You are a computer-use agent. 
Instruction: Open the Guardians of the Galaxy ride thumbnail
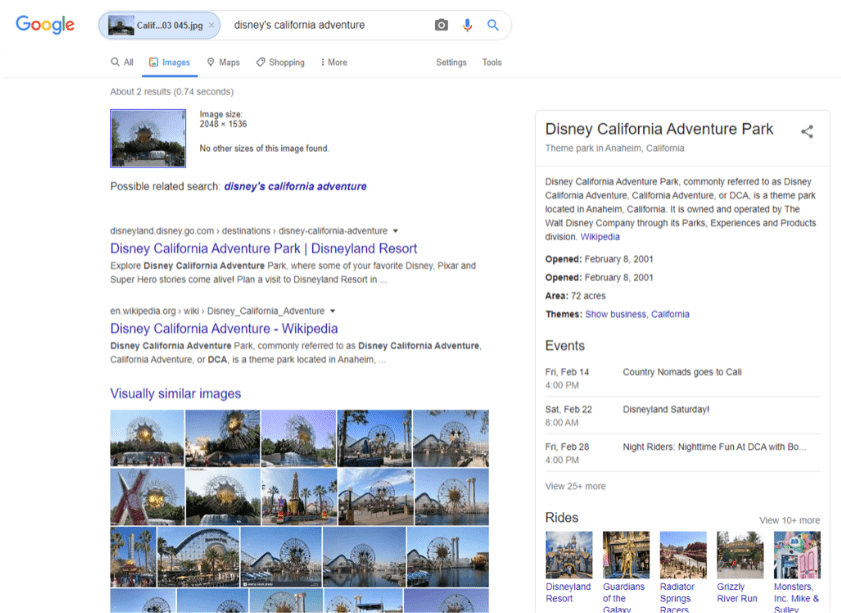(626, 555)
